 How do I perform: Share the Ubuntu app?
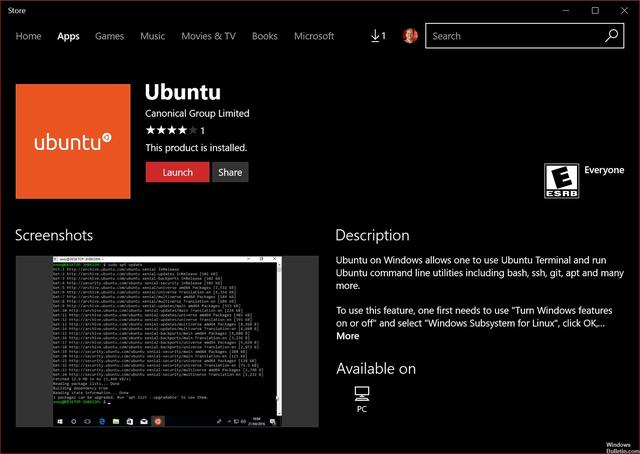pyautogui.click(x=230, y=172)
